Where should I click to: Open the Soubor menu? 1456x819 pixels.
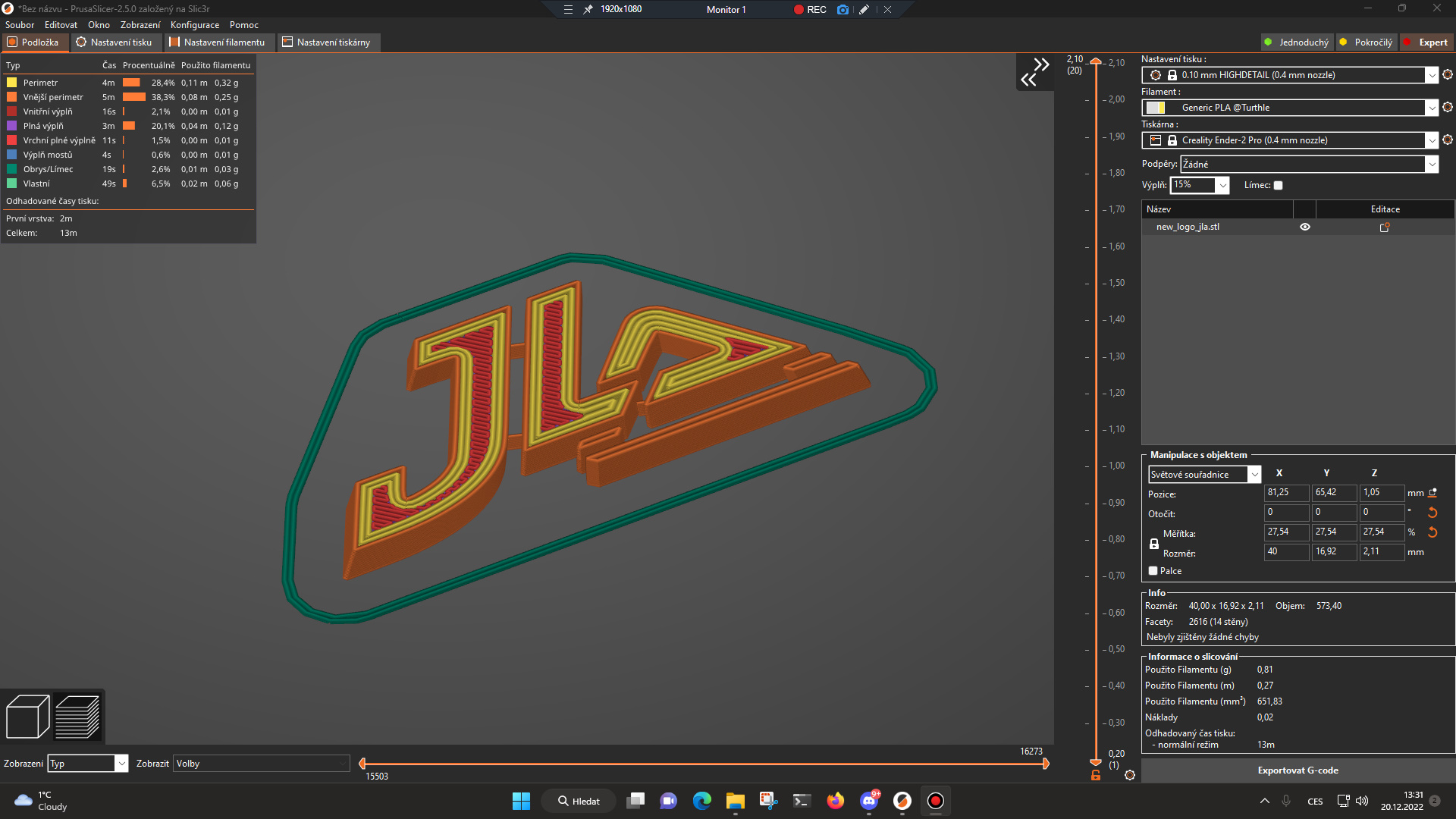point(20,24)
